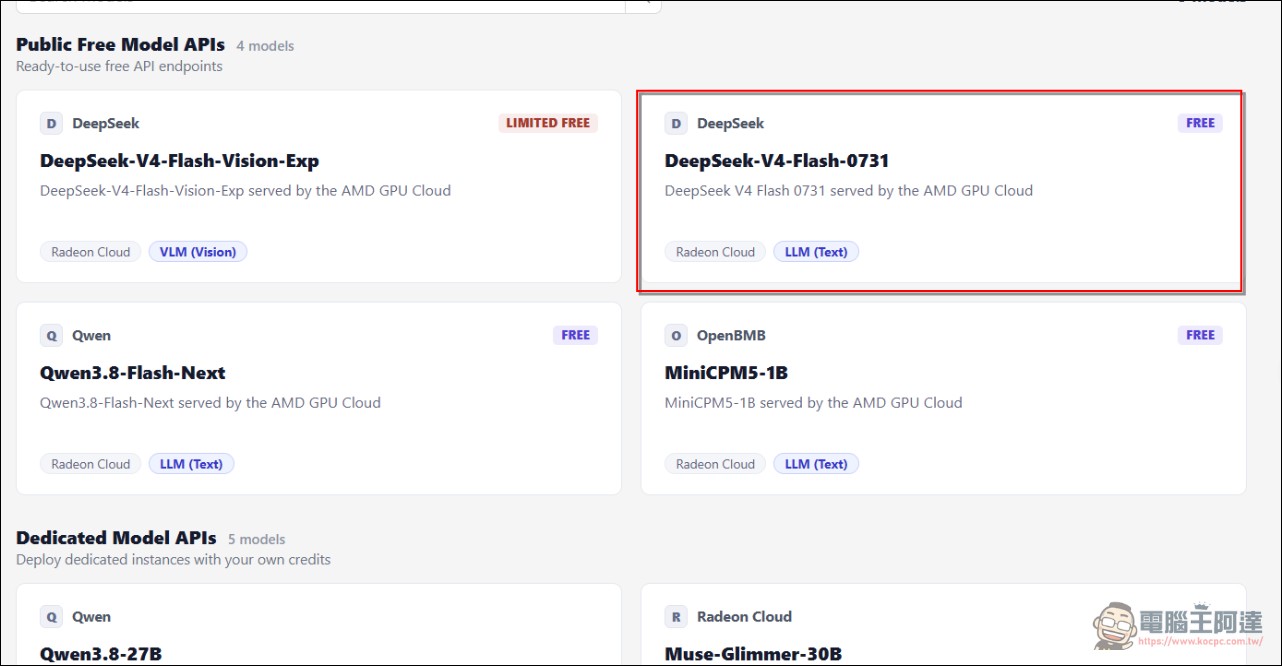Click the Q icon on the Qwen3.8-27B card
This screenshot has height=666, width=1282.
click(51, 617)
